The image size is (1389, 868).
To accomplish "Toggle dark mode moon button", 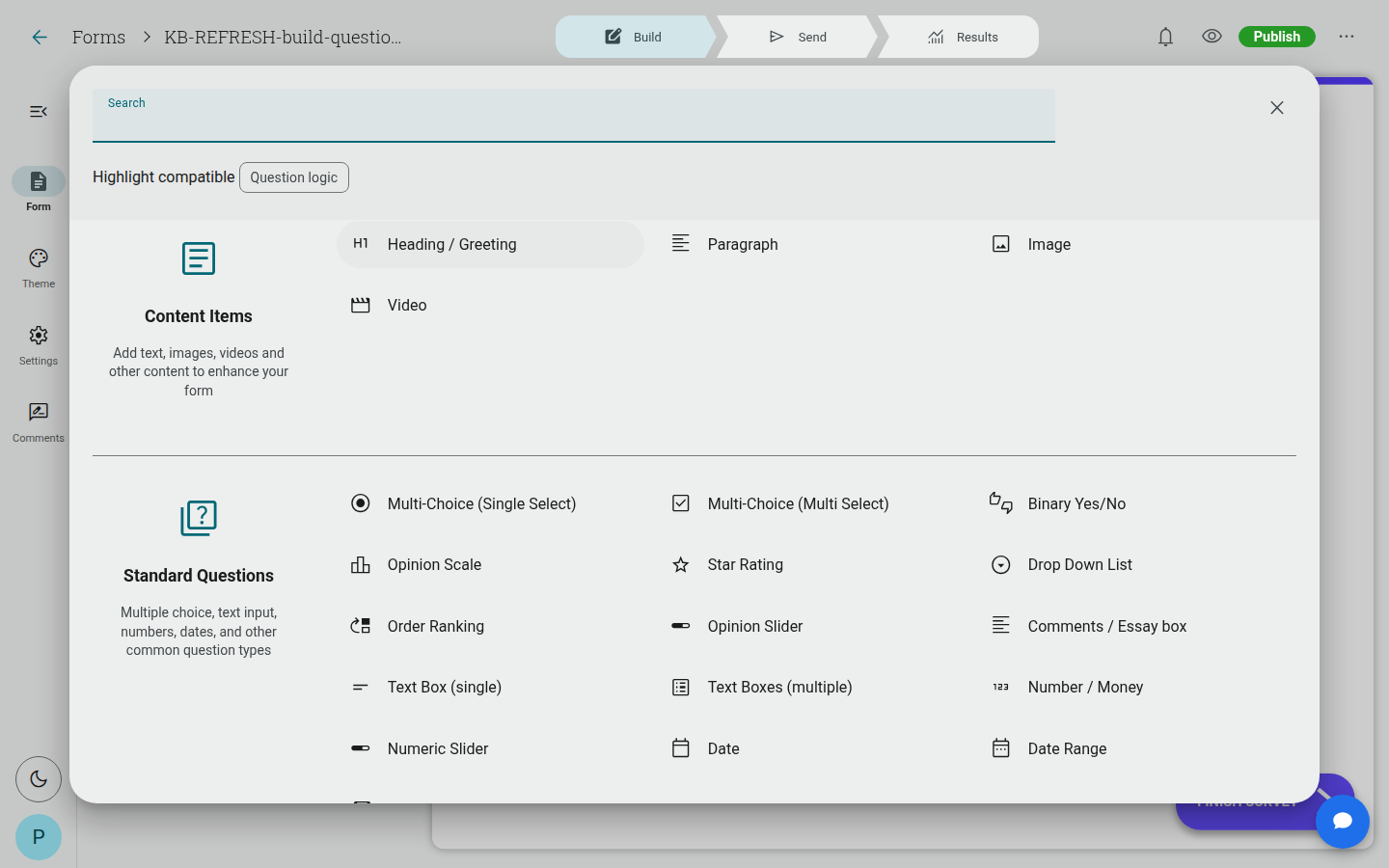I will tap(39, 779).
